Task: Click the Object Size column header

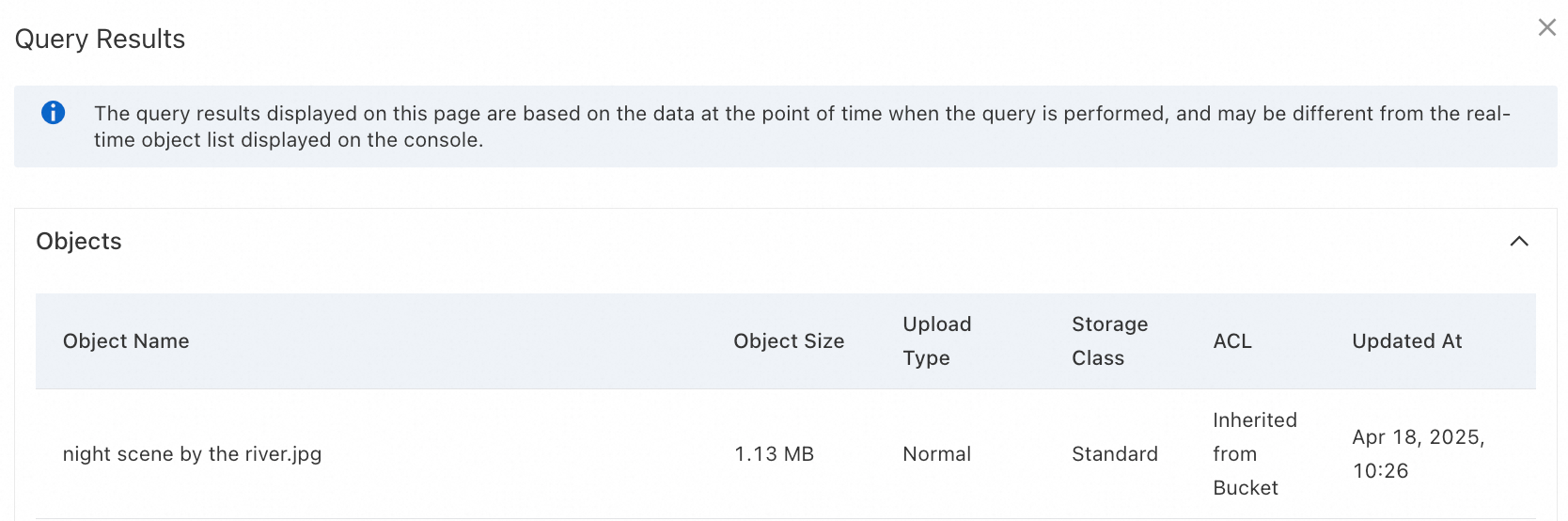Action: pyautogui.click(x=788, y=341)
